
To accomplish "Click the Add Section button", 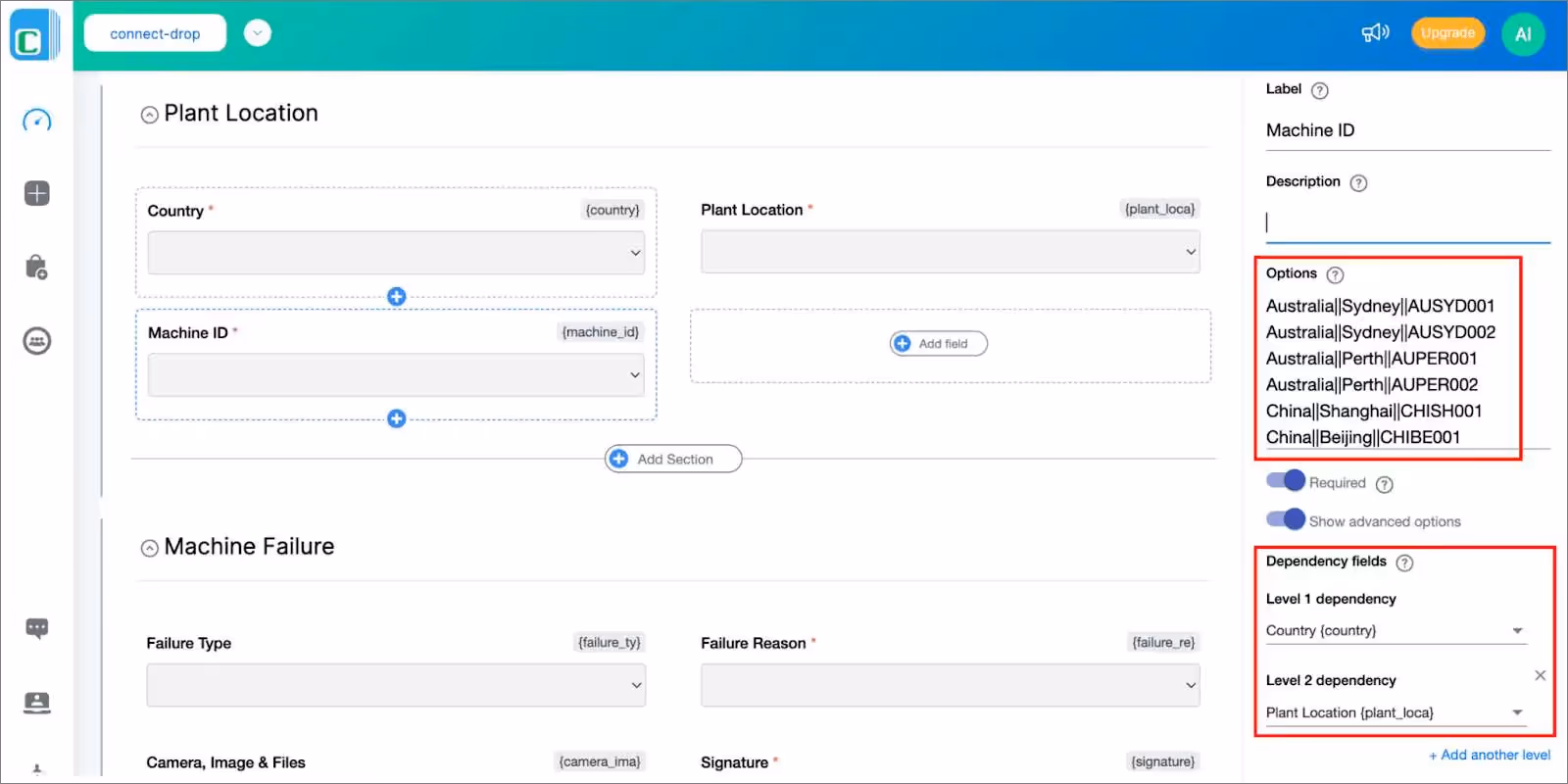I will click(673, 459).
